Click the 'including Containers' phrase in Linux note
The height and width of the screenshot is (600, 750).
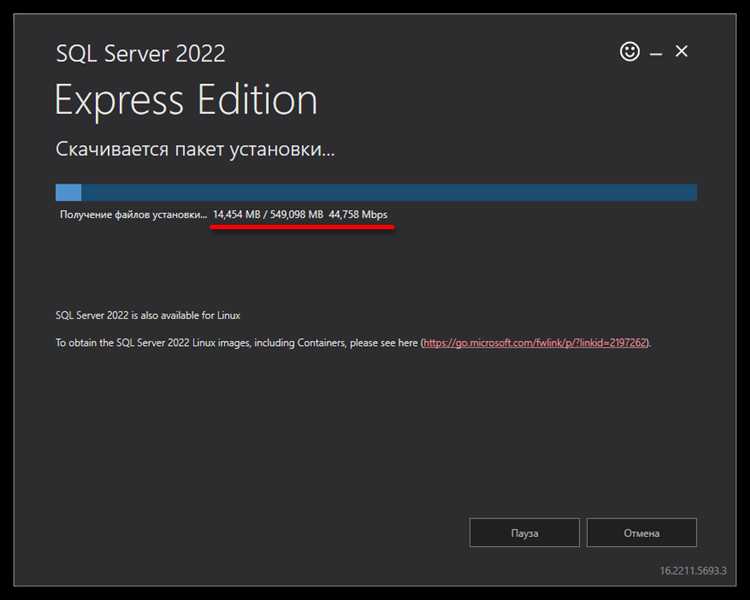[x=302, y=342]
